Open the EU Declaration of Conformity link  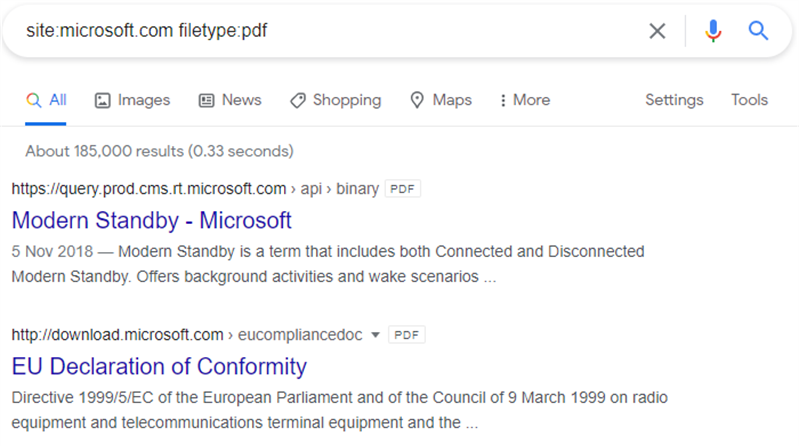tap(159, 366)
